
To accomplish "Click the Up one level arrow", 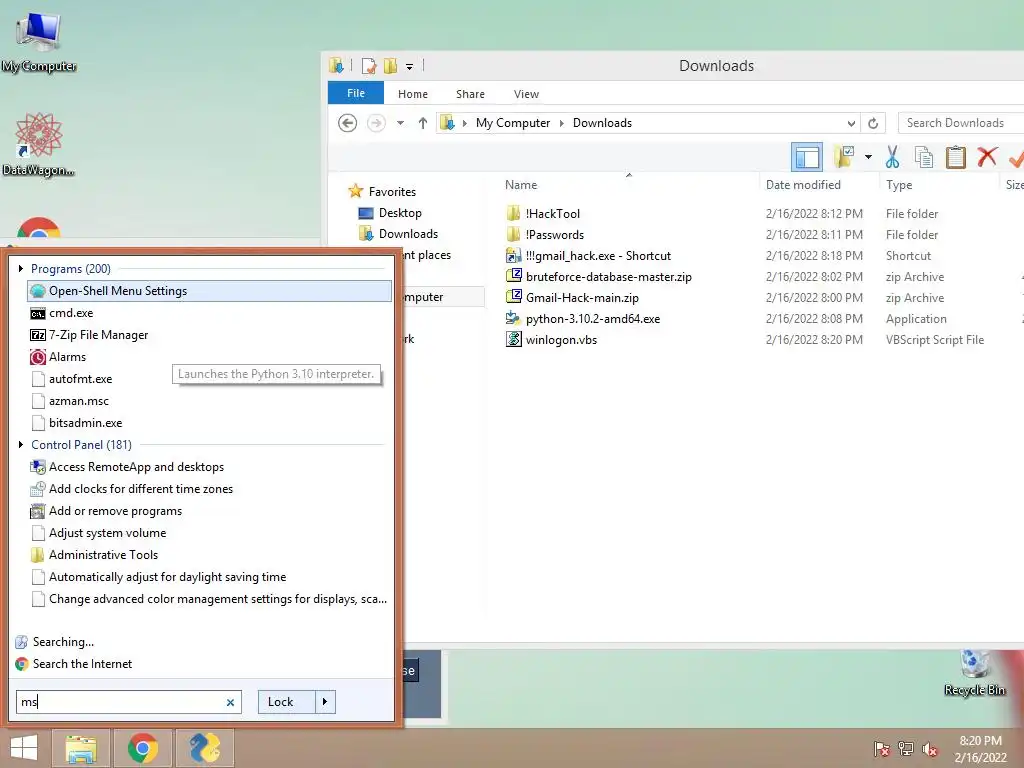I will click(x=423, y=123).
